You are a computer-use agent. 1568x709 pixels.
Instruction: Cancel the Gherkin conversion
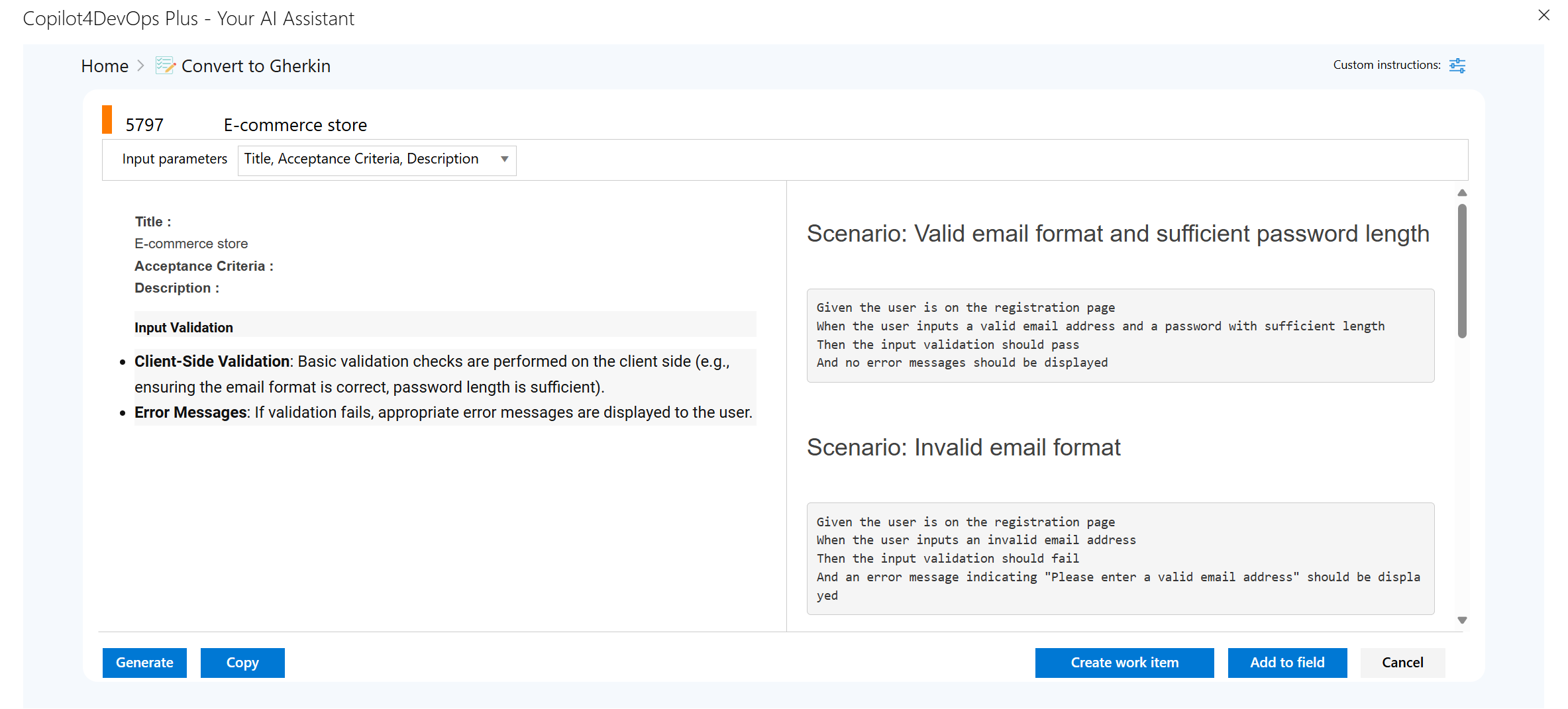tap(1402, 663)
